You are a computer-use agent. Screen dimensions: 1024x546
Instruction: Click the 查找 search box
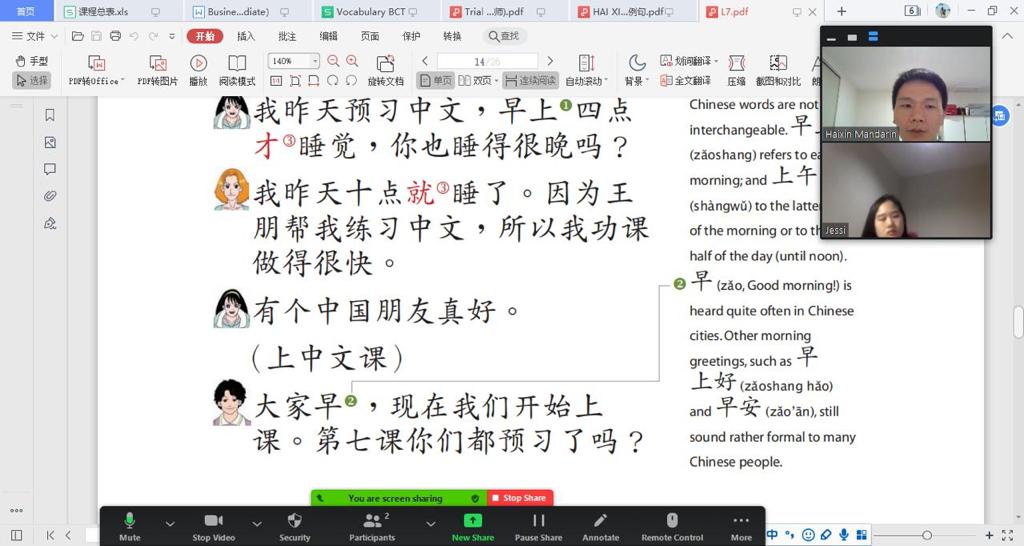click(x=504, y=36)
